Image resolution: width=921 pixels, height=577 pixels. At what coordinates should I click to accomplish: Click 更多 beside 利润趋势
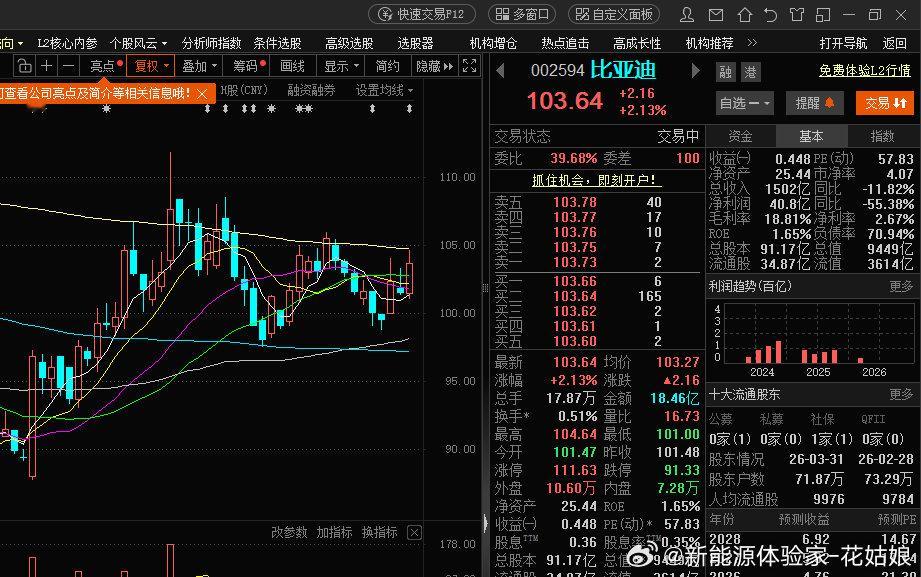pos(901,286)
